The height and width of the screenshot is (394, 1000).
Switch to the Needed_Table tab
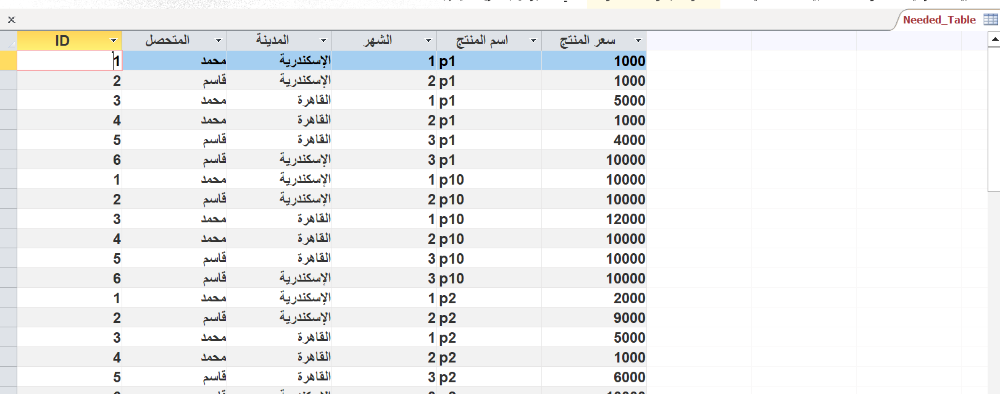pos(939,20)
